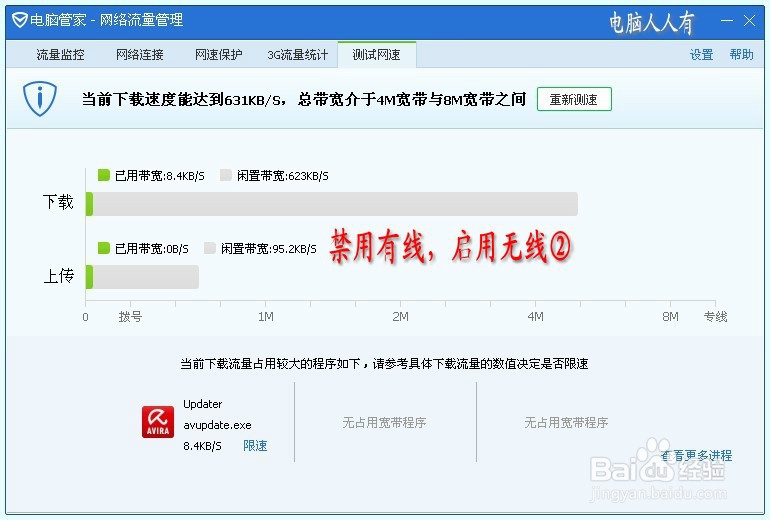Click the 下载 download bandwidth bar
Image resolution: width=770 pixels, height=520 pixels.
click(x=331, y=204)
